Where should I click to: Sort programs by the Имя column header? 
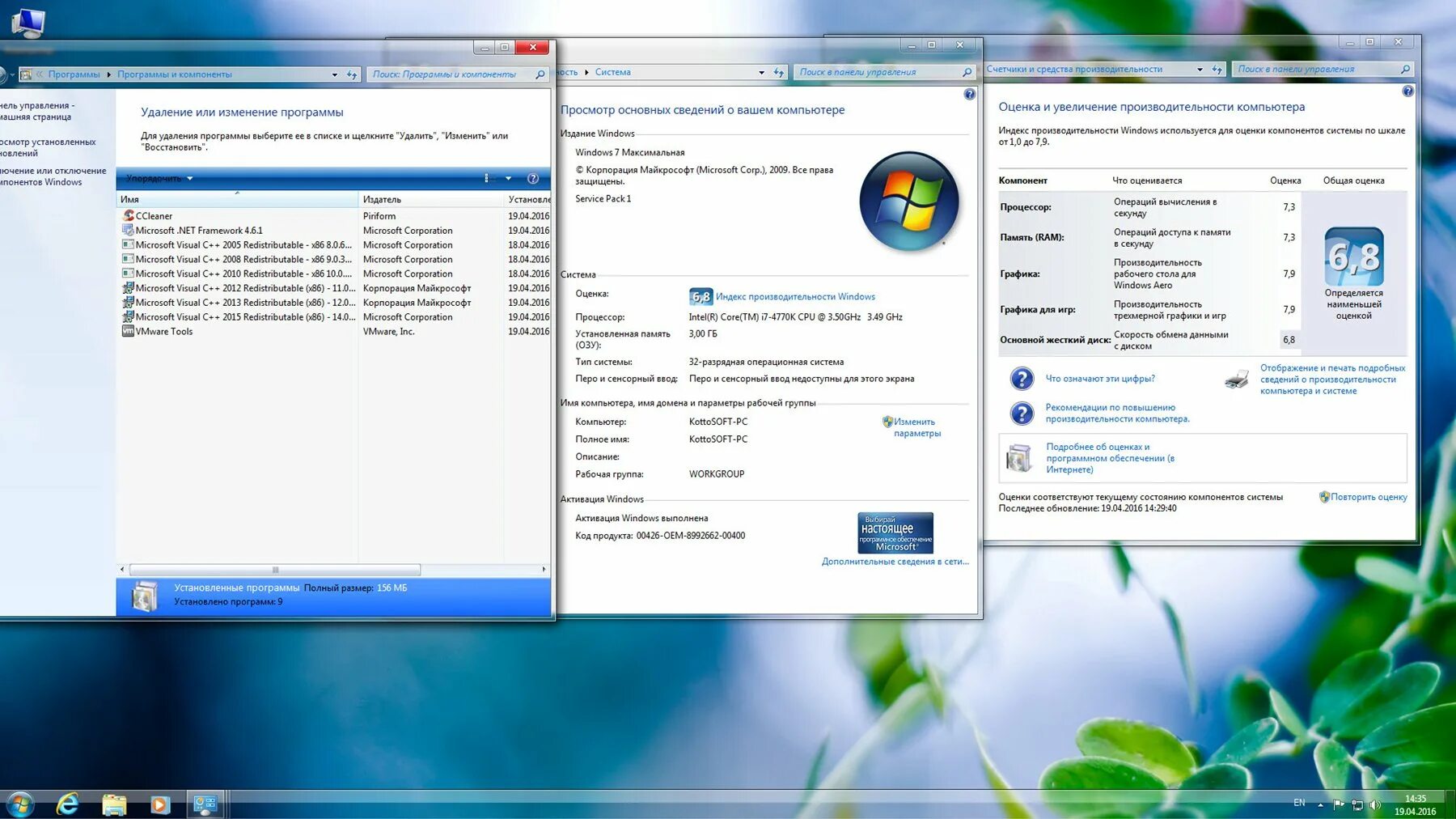[x=237, y=199]
